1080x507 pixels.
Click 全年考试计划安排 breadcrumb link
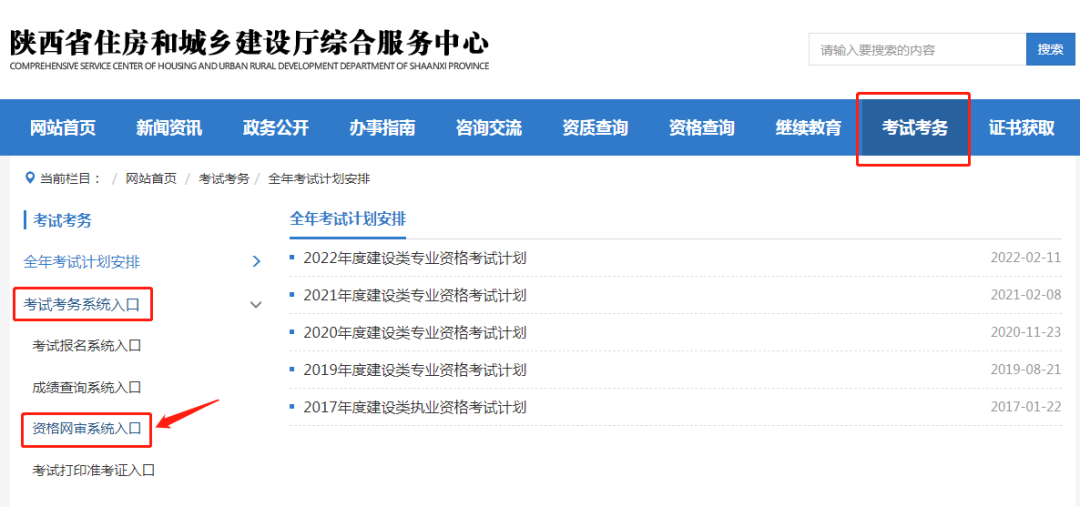click(319, 179)
